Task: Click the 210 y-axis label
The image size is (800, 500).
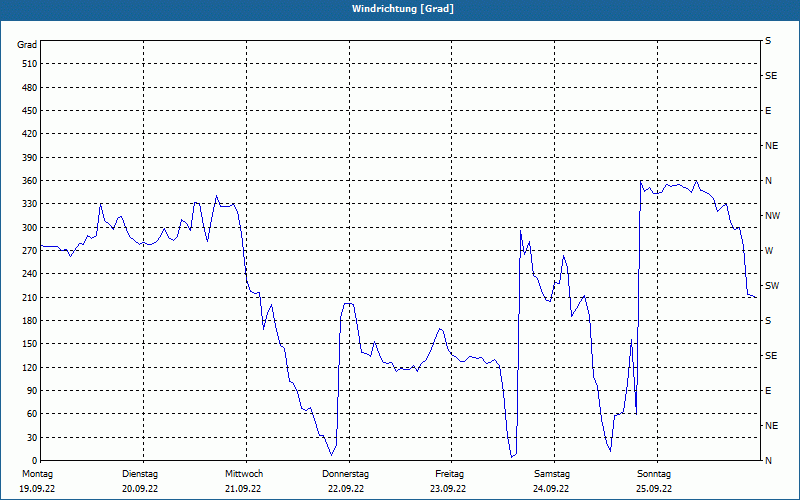Action: pyautogui.click(x=31, y=297)
